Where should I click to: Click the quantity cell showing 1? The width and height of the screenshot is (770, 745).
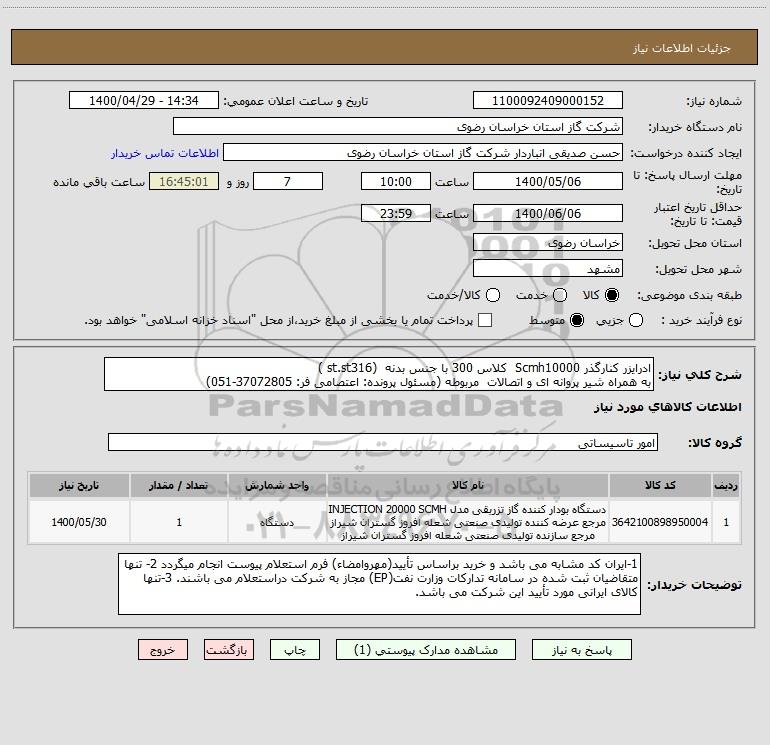179,522
